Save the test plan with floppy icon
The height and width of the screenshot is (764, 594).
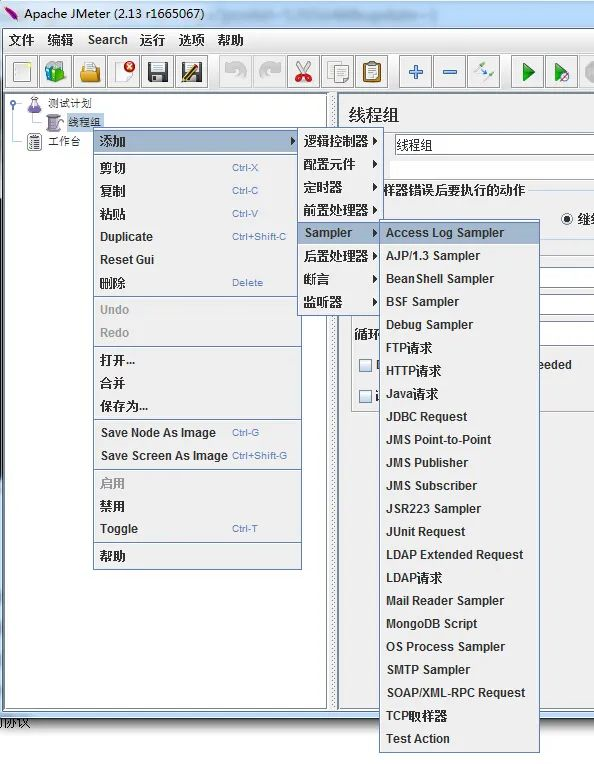pos(158,72)
